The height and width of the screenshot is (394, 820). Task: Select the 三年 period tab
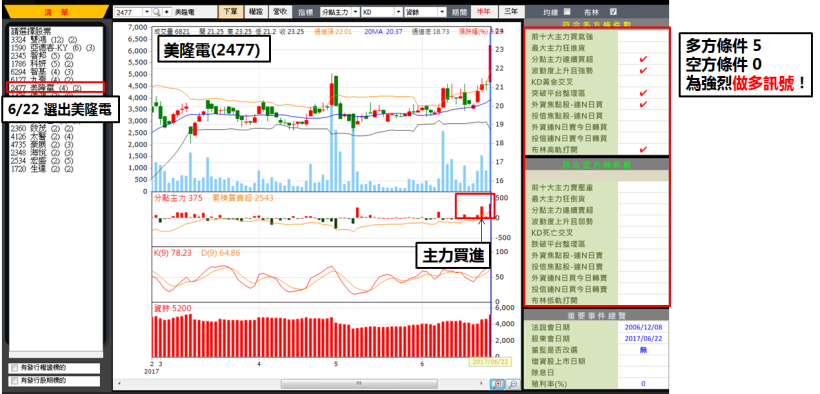coord(510,12)
